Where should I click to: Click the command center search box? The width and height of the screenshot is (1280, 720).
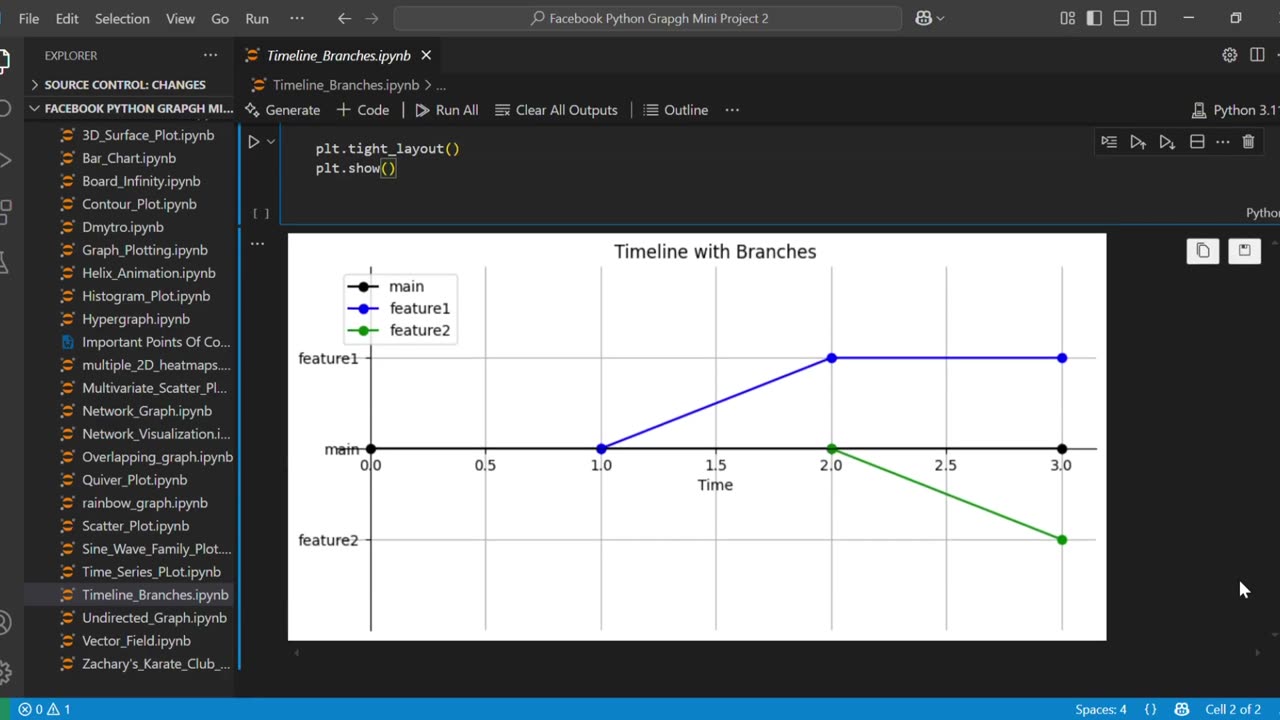(x=648, y=18)
